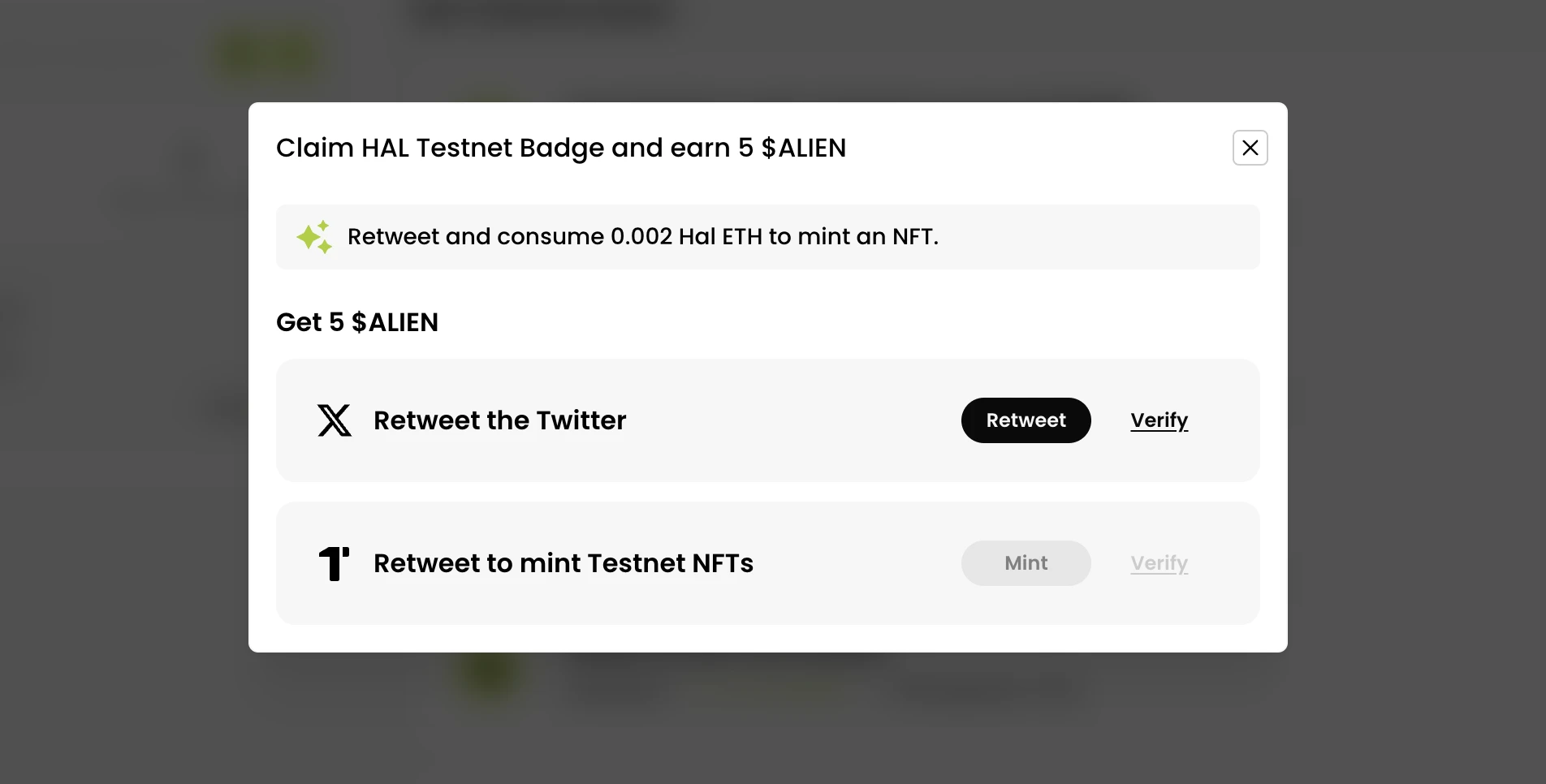Click the green sparkle stars icon
Screen dimensions: 1546x784
point(314,237)
